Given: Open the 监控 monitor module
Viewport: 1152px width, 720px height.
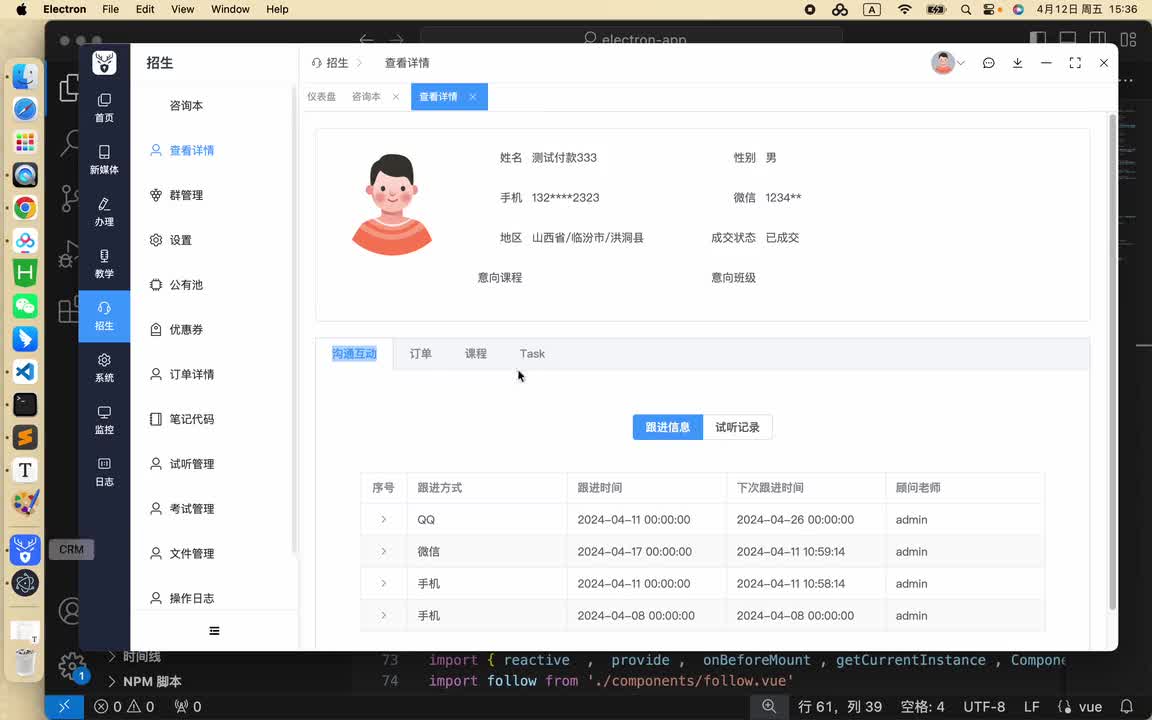Looking at the screenshot, I should click(x=104, y=420).
